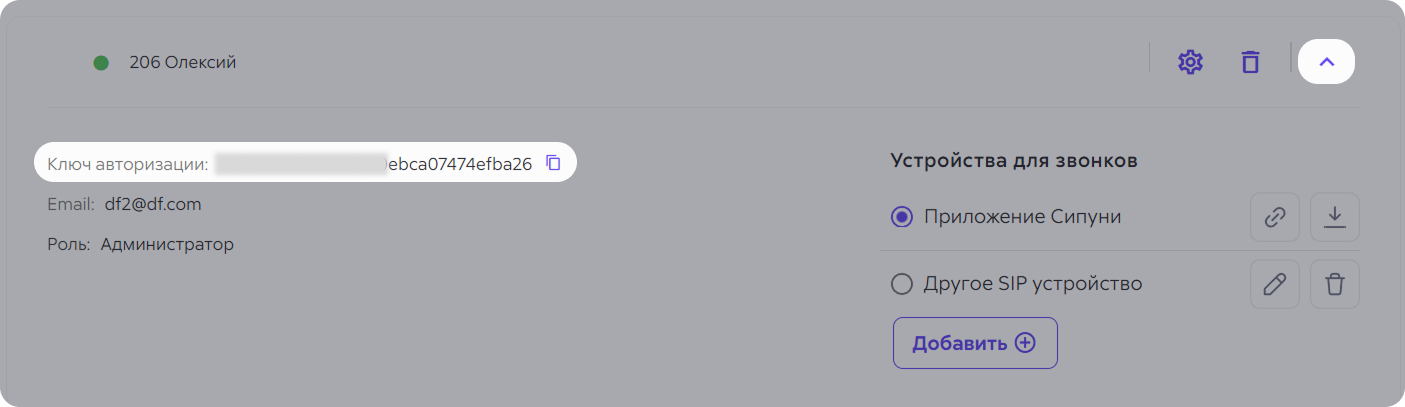The height and width of the screenshot is (407, 1405).
Task: Edit the Другое SIP устройство settings
Action: click(1275, 284)
